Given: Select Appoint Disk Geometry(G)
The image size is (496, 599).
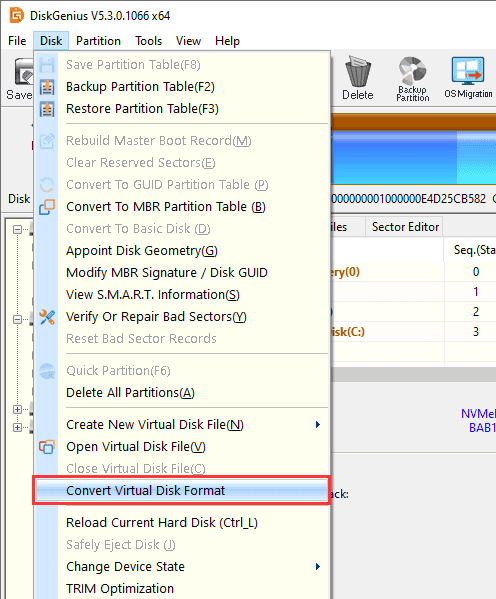Looking at the screenshot, I should tap(182, 251).
